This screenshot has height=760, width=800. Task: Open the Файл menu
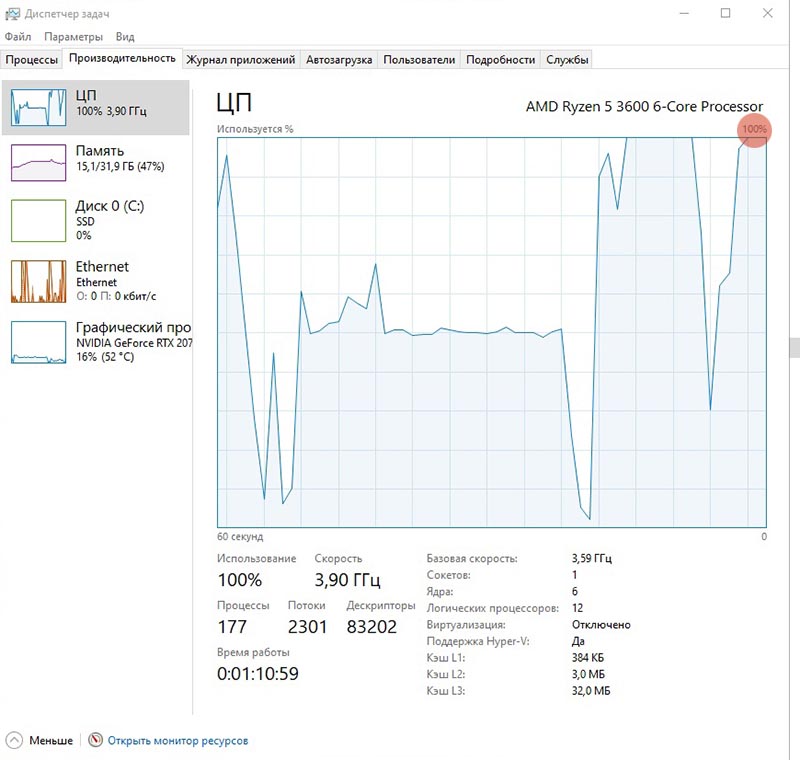tap(18, 37)
